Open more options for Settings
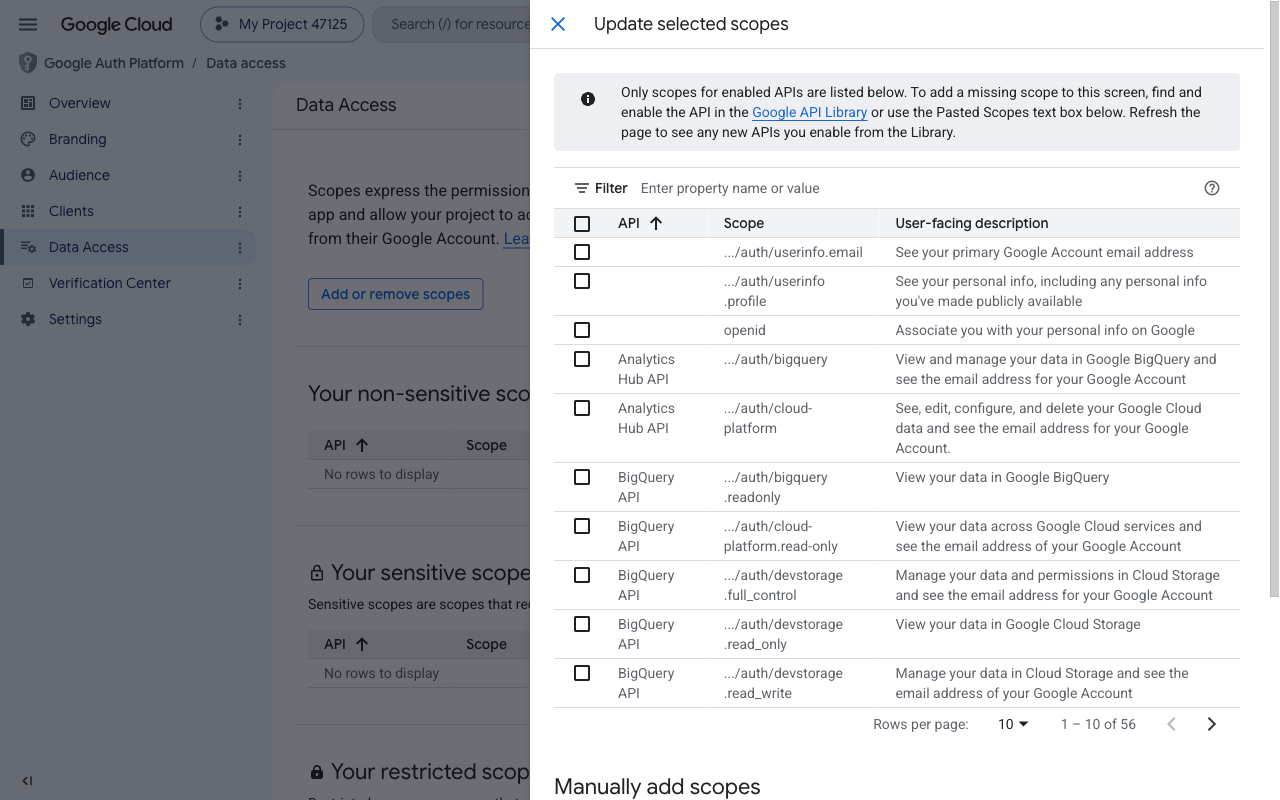 [x=240, y=319]
